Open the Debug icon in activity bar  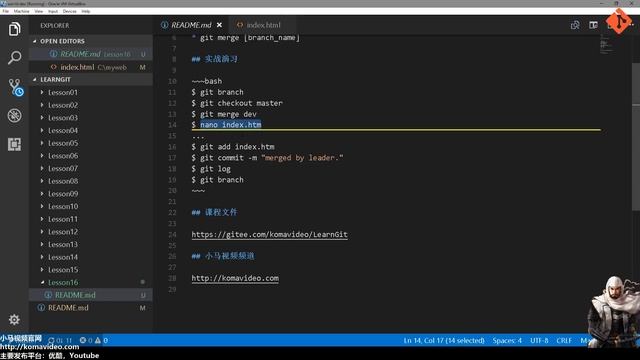click(x=14, y=116)
